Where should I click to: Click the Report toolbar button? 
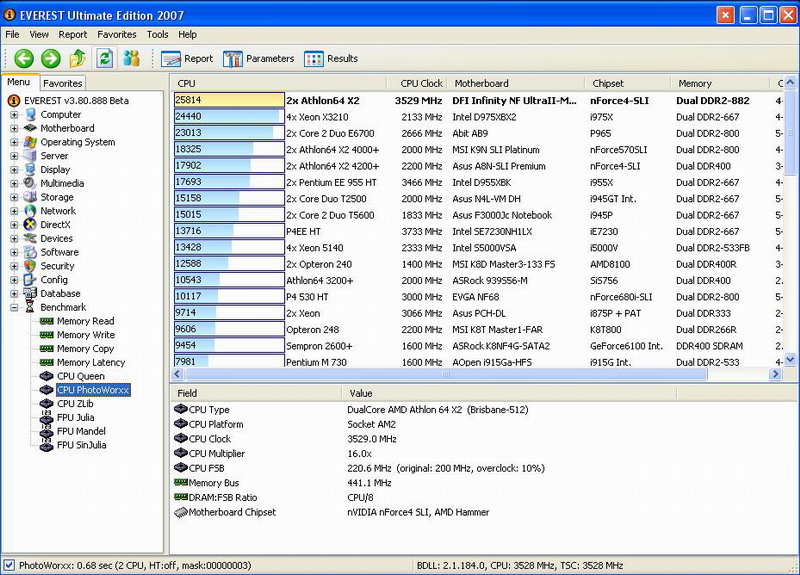(x=187, y=59)
